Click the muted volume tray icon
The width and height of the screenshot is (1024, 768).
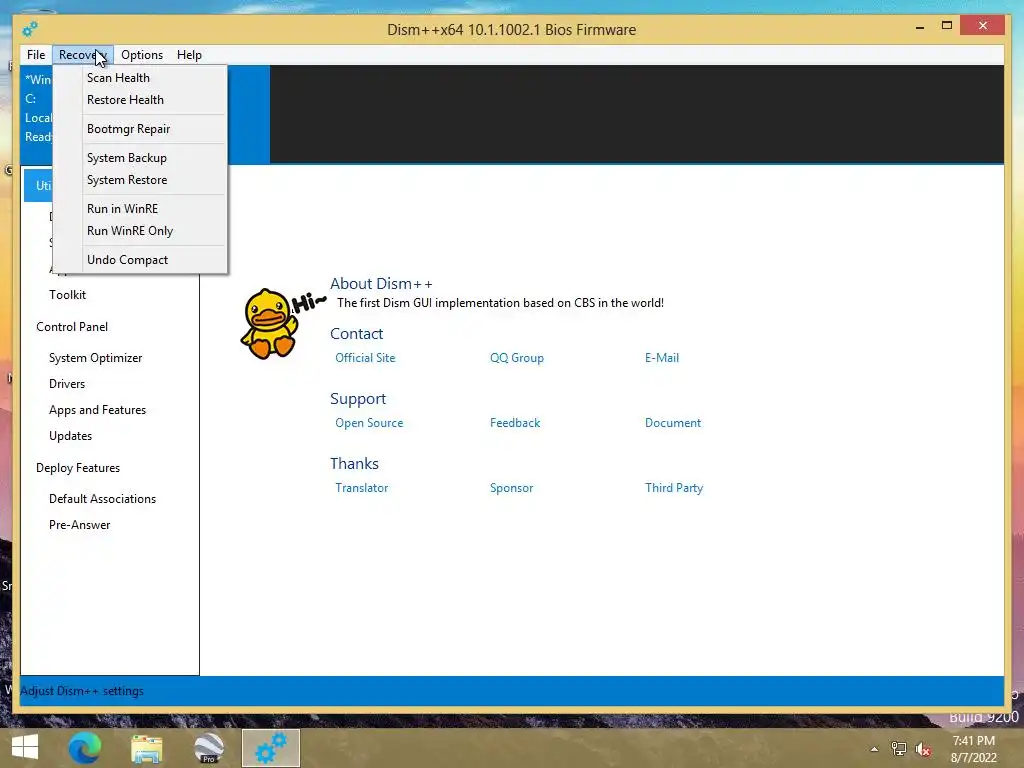pyautogui.click(x=923, y=749)
